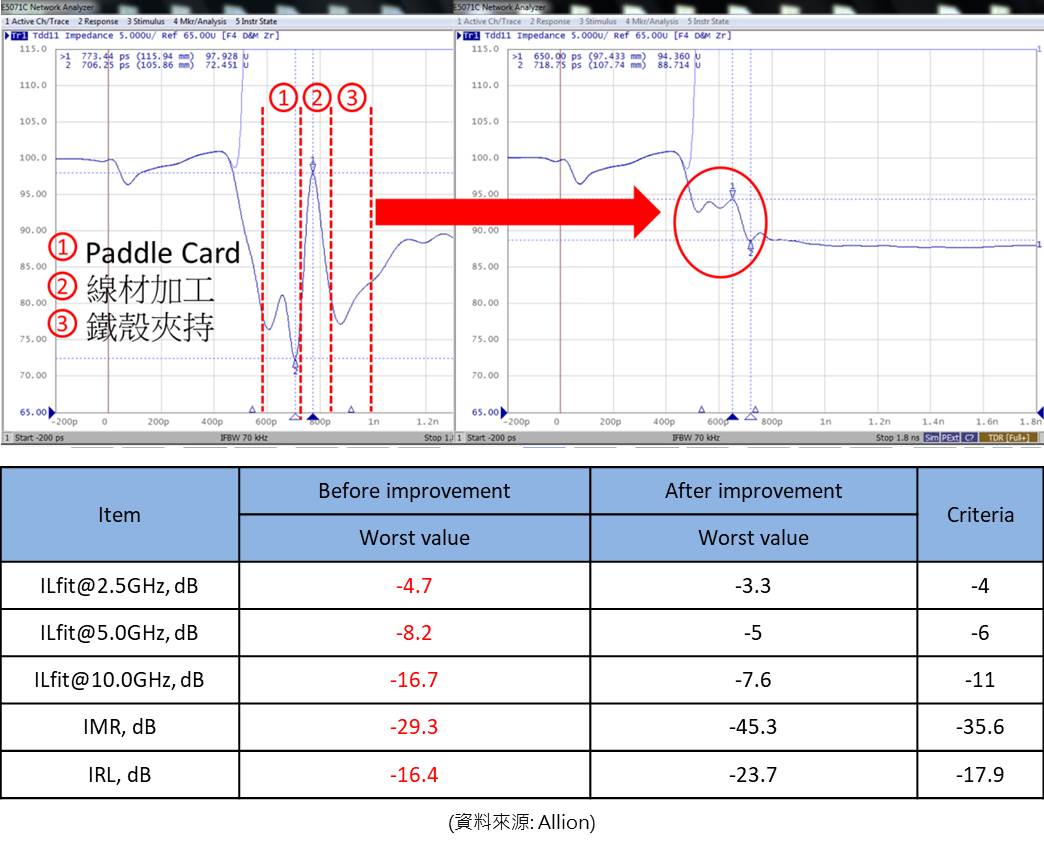Click the '-7.6' after-improvement value
1044x845 pixels.
(x=753, y=680)
